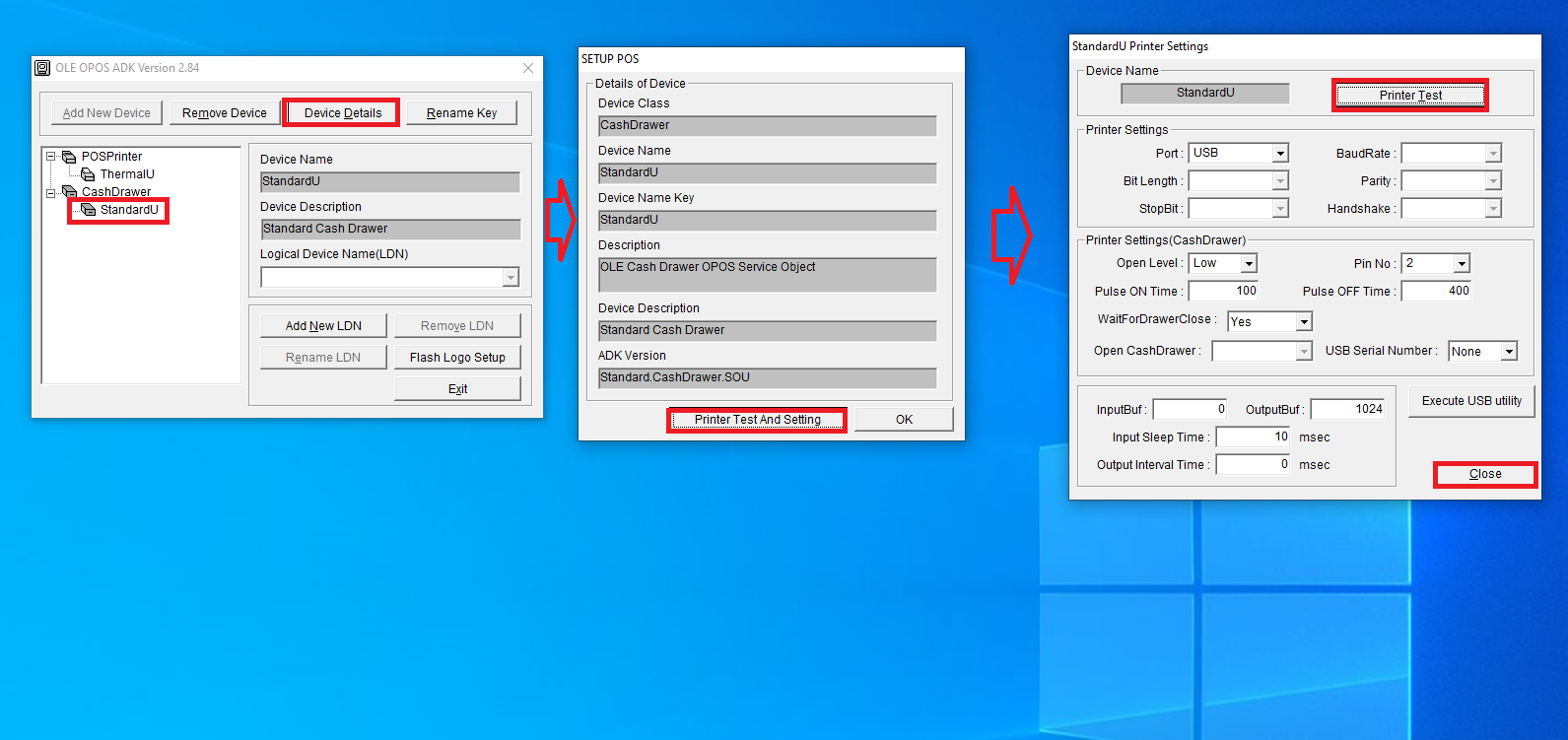Open the WaitForDrawerClose dropdown
Viewport: 1568px width, 740px height.
coord(1304,322)
